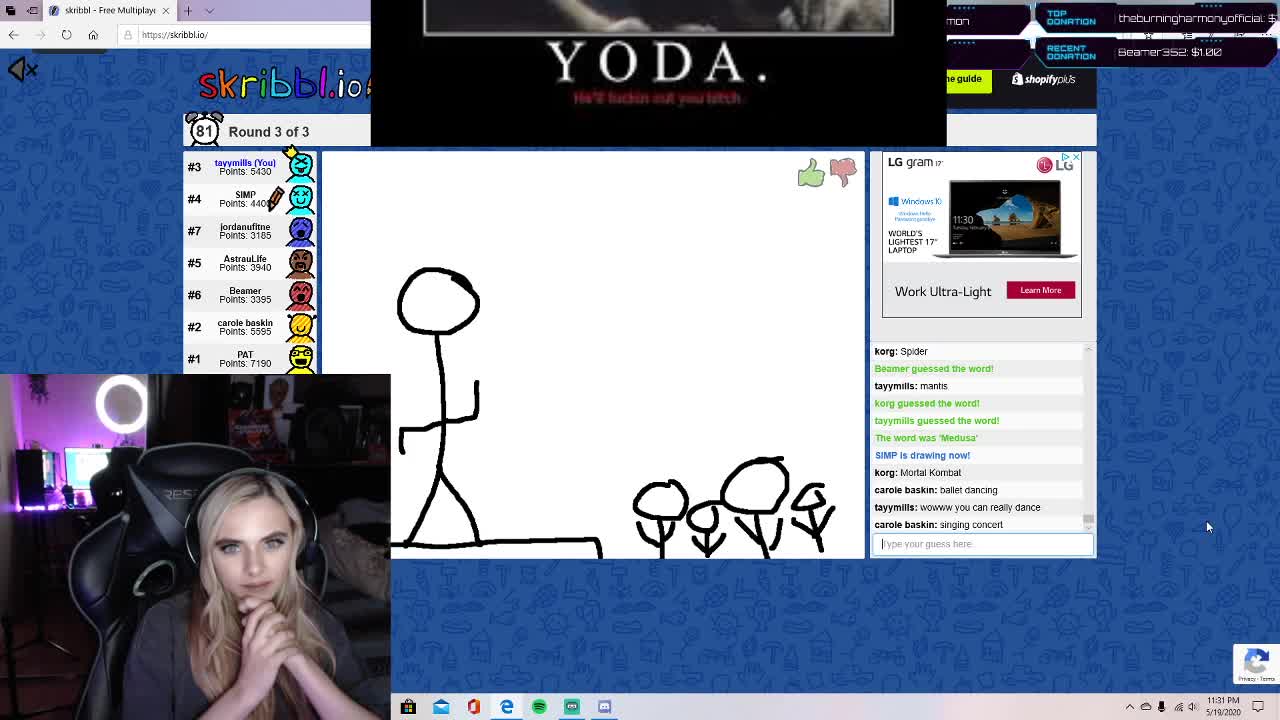This screenshot has height=720, width=1280.
Task: Click the 'Round 3 of 3' label
Action: 268,132
